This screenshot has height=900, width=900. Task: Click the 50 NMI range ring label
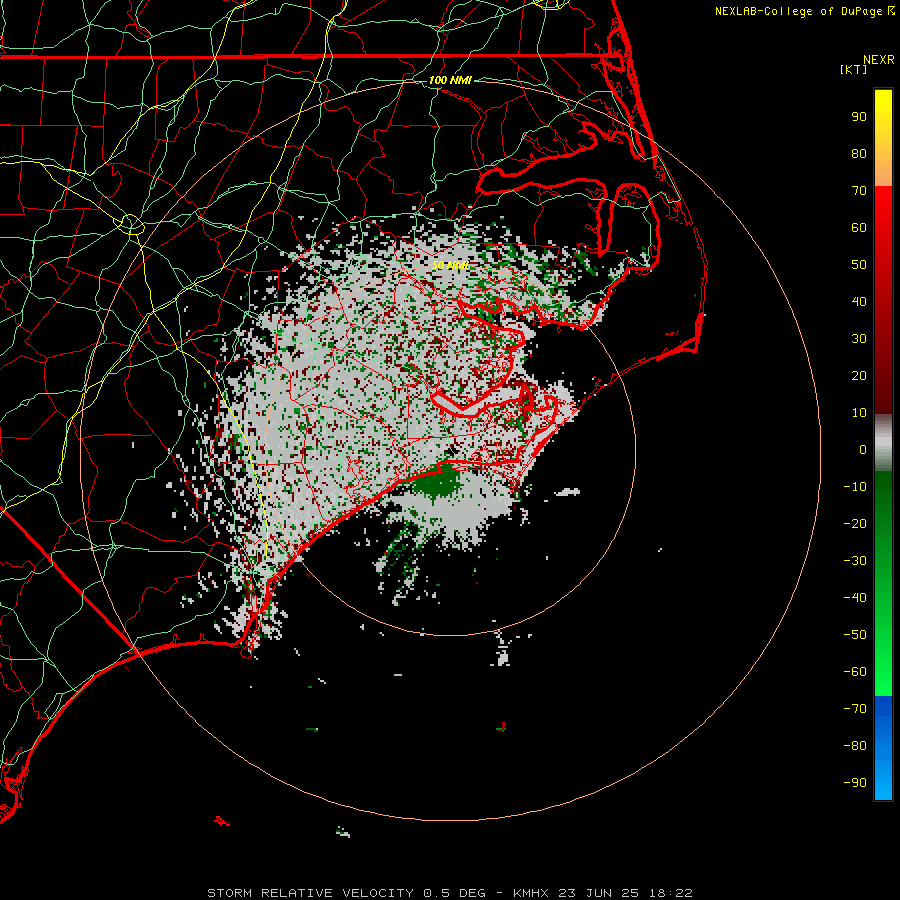click(450, 265)
